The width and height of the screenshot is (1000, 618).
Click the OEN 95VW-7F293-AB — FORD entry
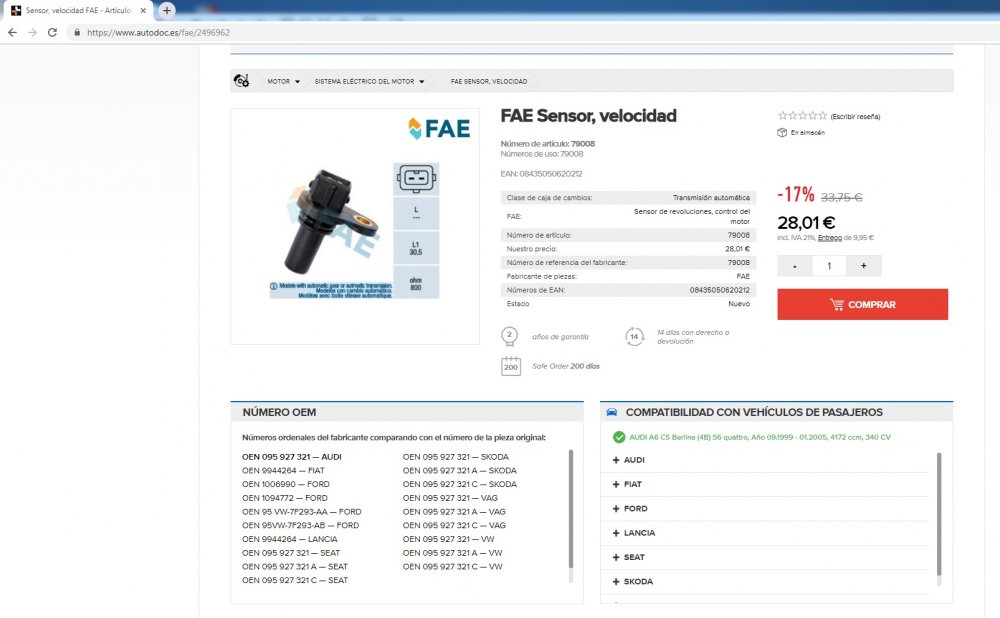300,526
